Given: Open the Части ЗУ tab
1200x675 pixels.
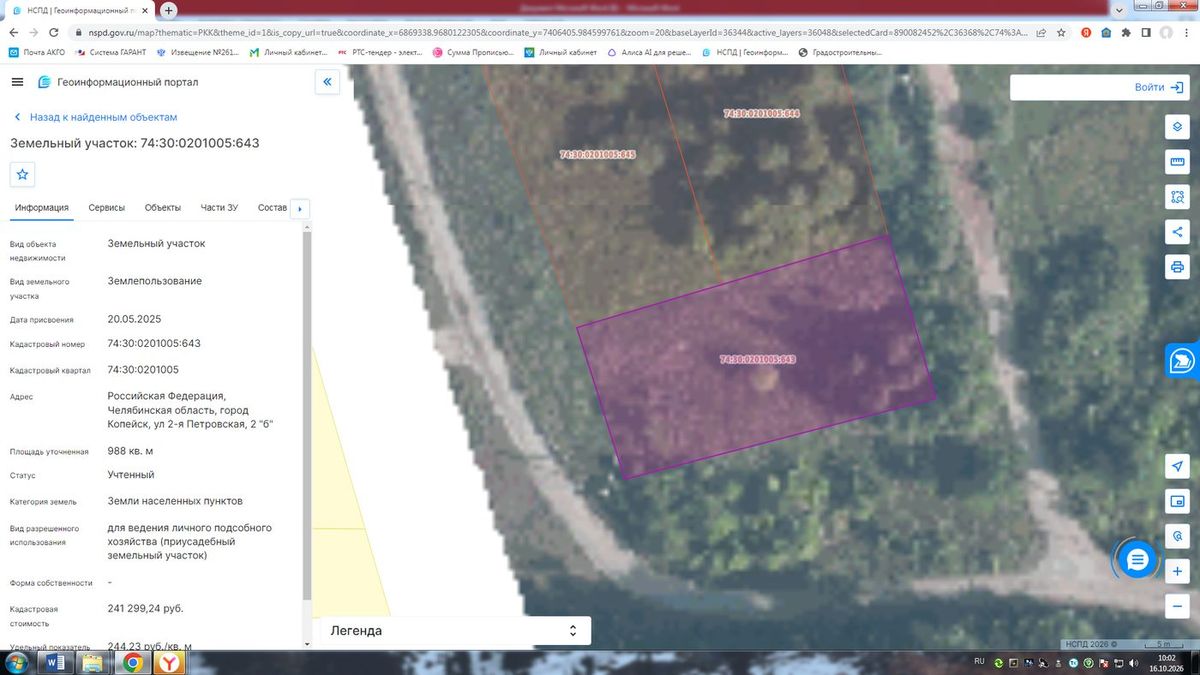Looking at the screenshot, I should coord(219,208).
